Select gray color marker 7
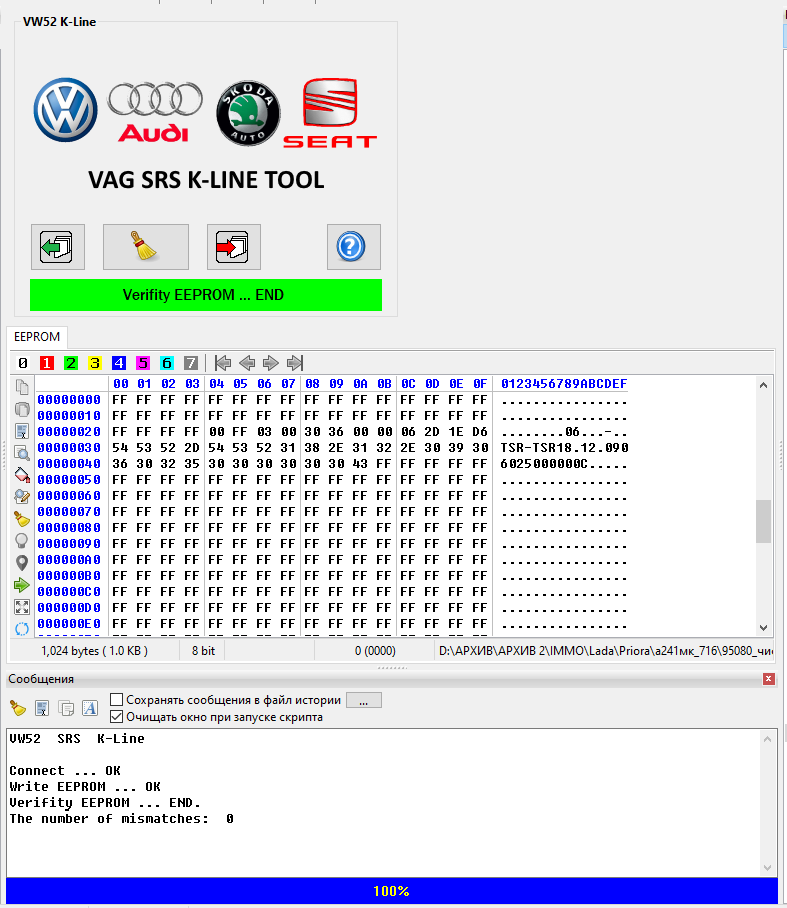The image size is (787, 908). click(191, 363)
